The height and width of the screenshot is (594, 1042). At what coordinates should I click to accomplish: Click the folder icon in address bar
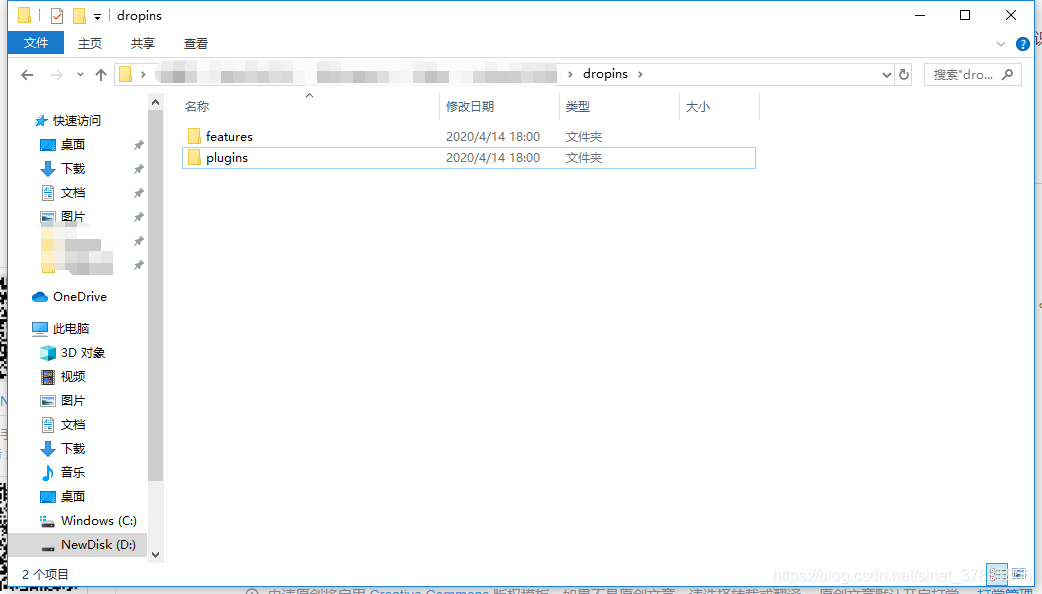(126, 74)
